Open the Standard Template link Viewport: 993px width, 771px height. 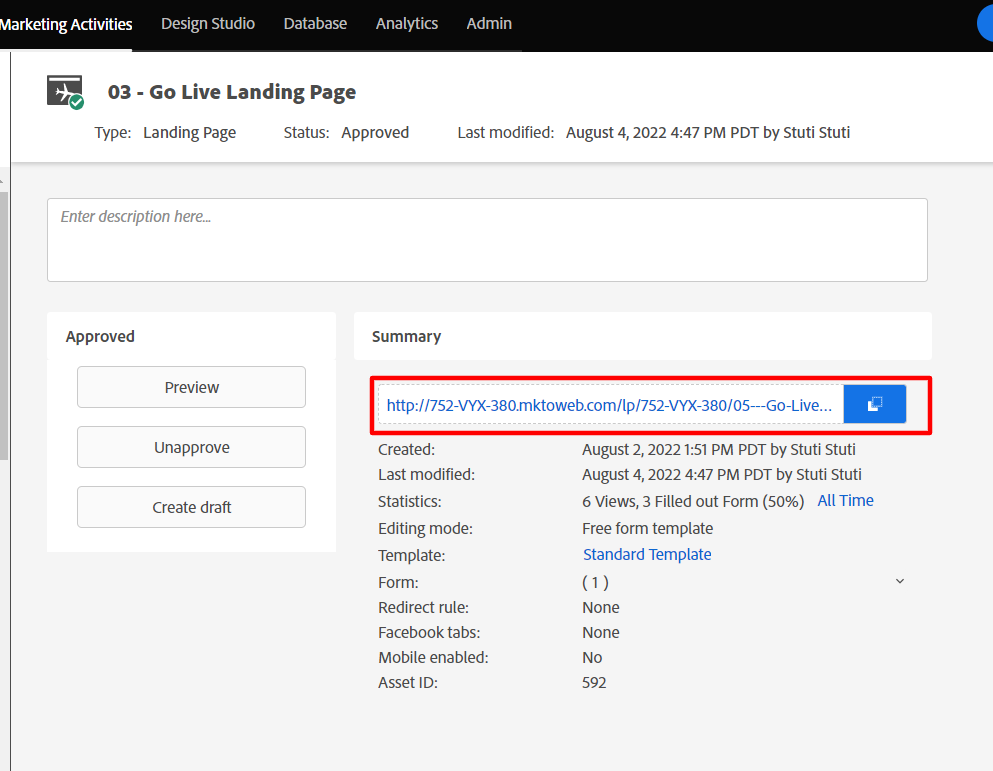(647, 554)
